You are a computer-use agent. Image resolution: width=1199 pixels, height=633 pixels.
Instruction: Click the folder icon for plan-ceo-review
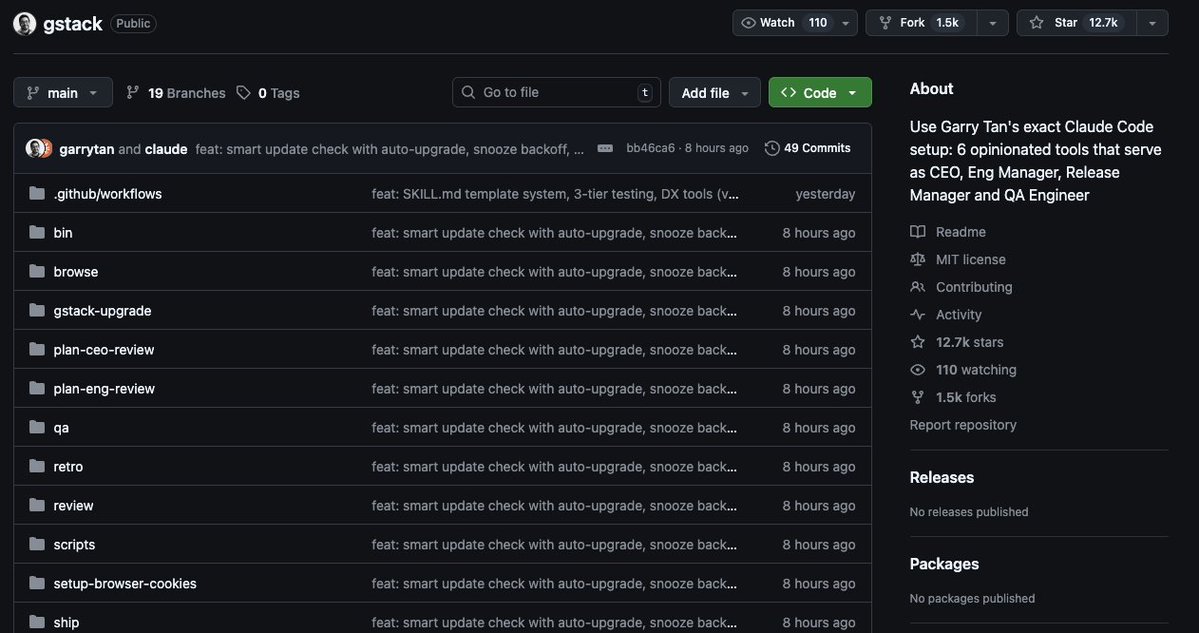click(x=37, y=349)
